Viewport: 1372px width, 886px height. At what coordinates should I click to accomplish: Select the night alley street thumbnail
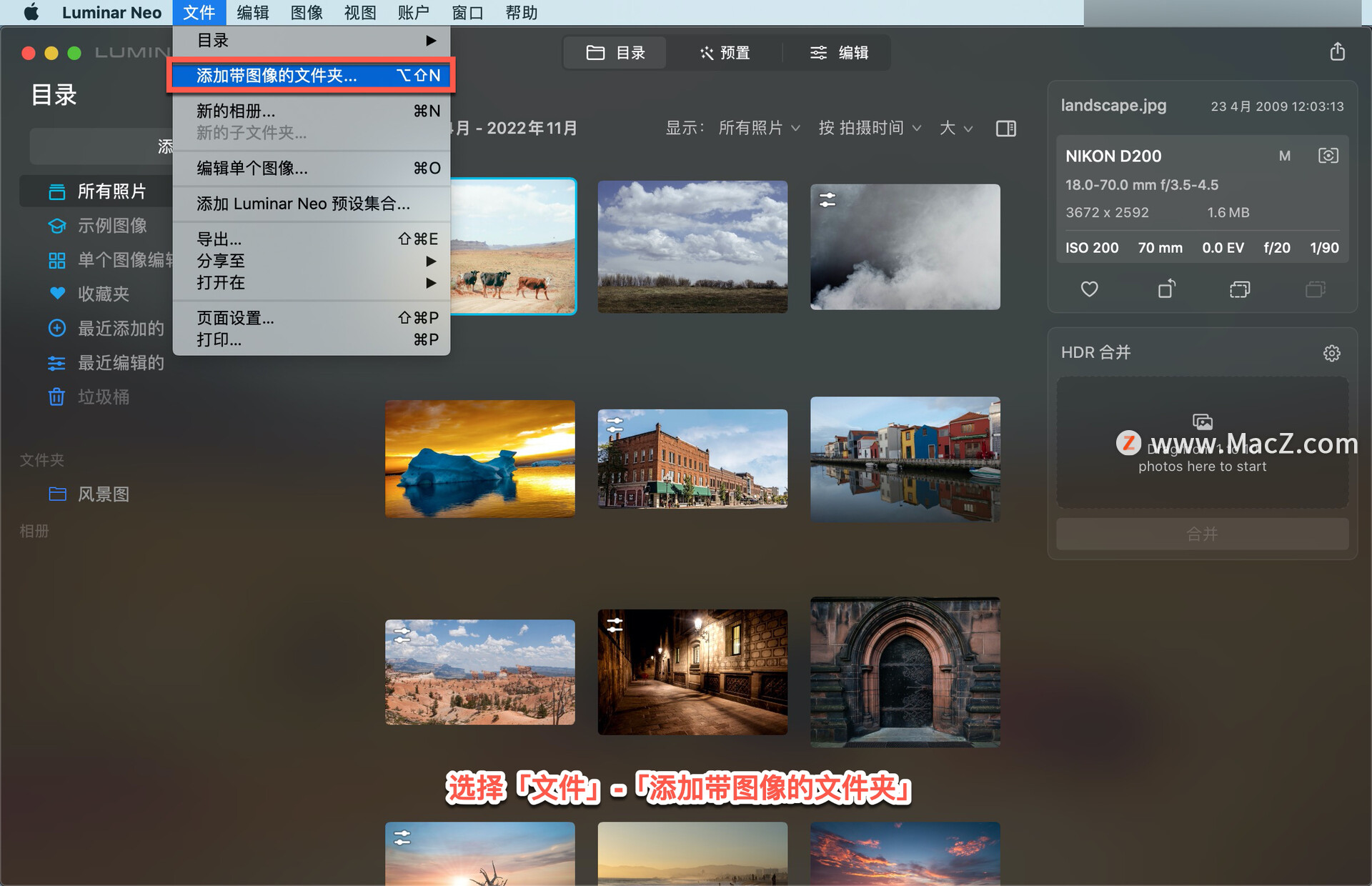[692, 672]
